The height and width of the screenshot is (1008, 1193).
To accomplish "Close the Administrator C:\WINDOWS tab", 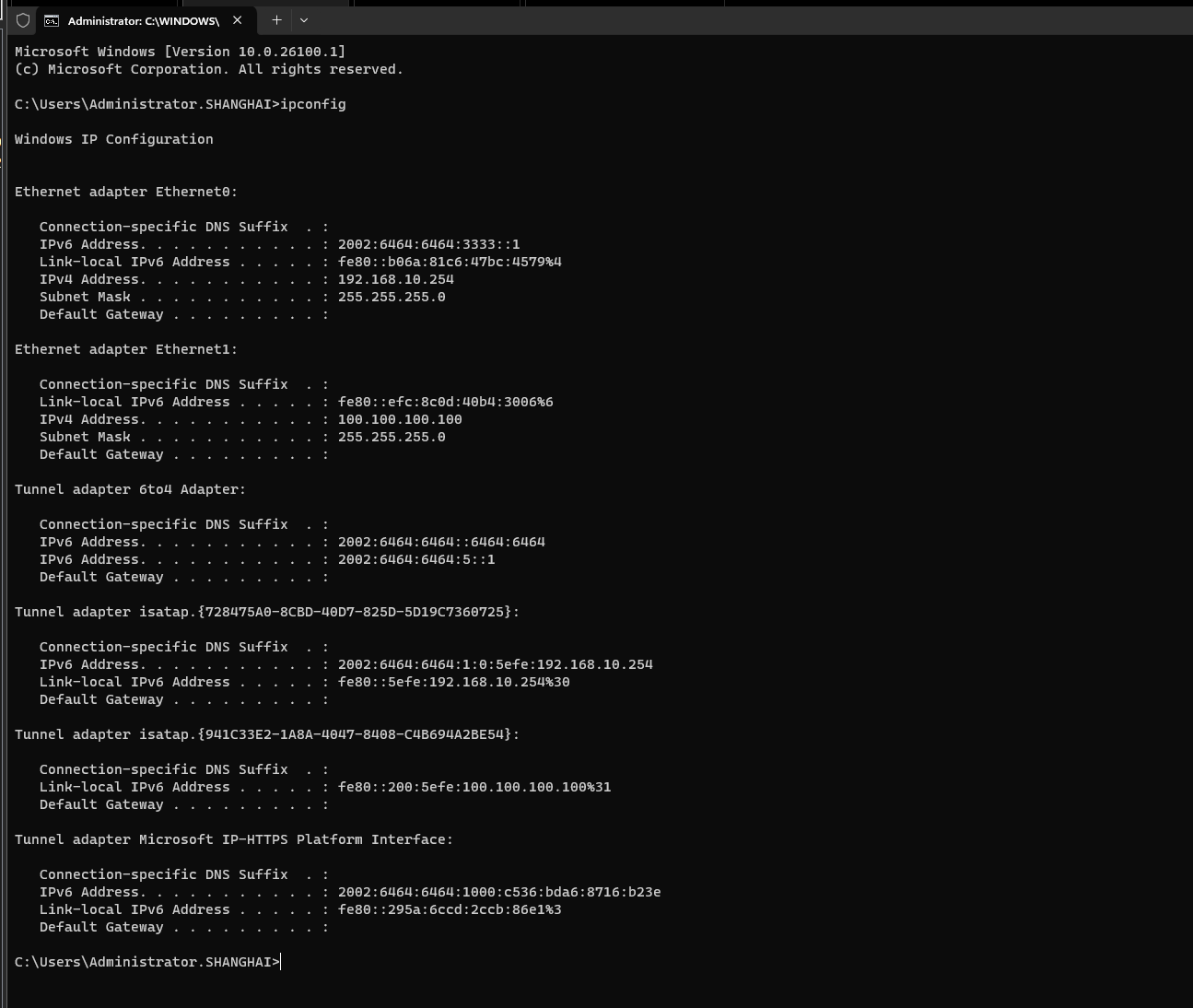I will [x=237, y=20].
